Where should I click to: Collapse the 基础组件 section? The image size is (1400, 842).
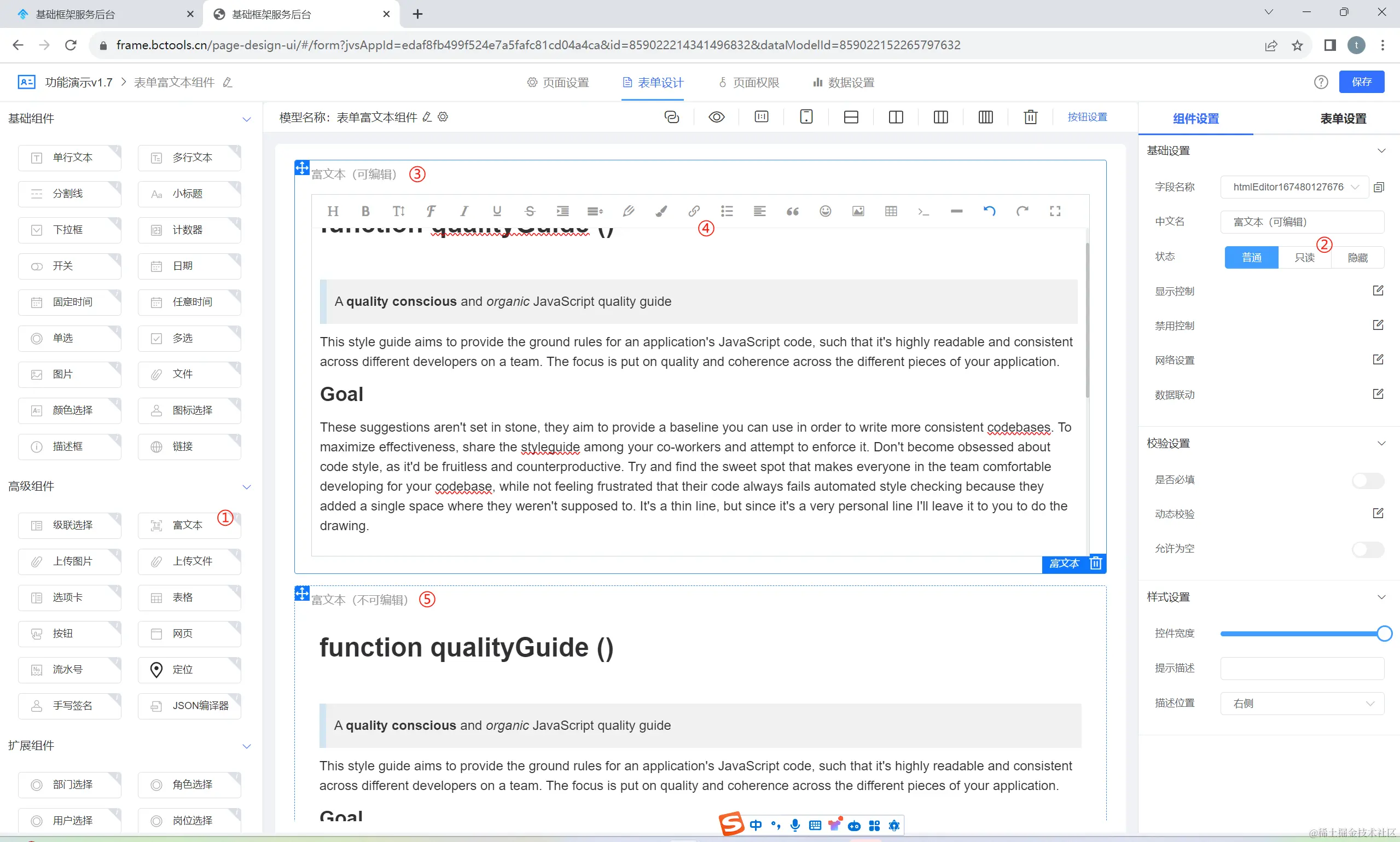coord(246,119)
